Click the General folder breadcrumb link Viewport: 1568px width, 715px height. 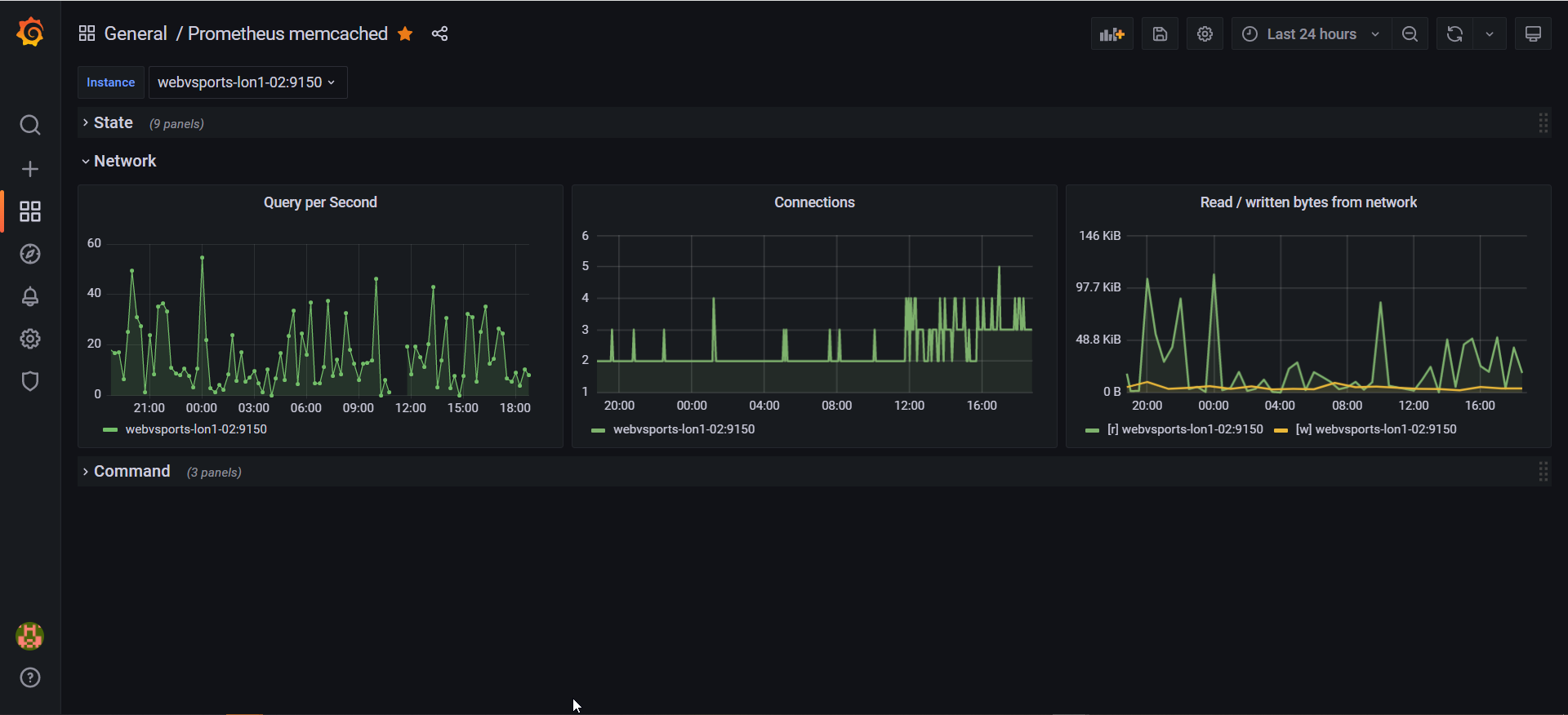[x=136, y=33]
